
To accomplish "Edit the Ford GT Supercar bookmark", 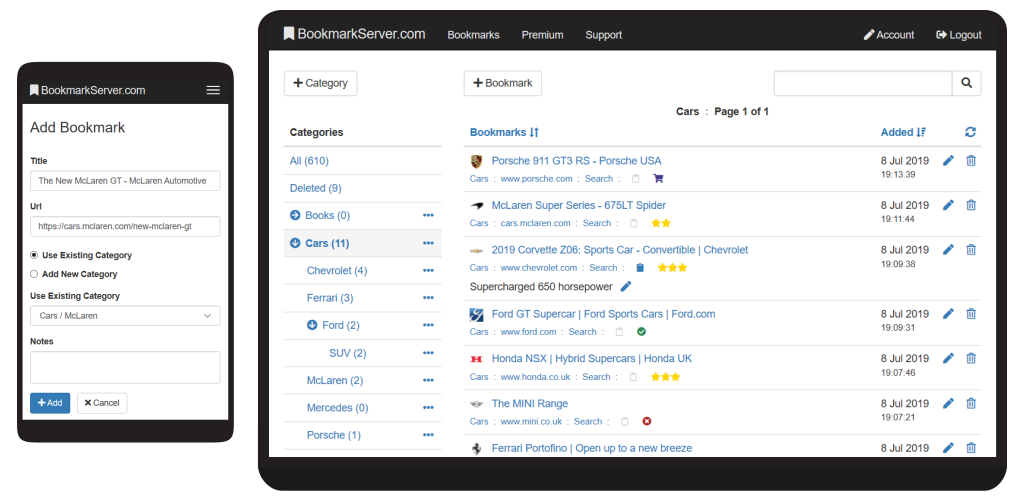I will 948,314.
